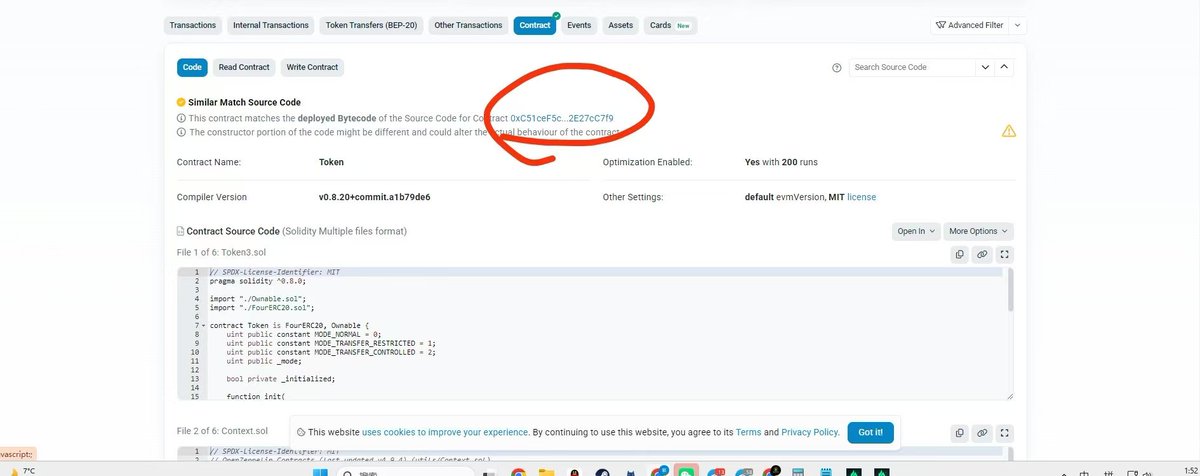Focus the Search Source Code field
The height and width of the screenshot is (476, 1200).
912,67
